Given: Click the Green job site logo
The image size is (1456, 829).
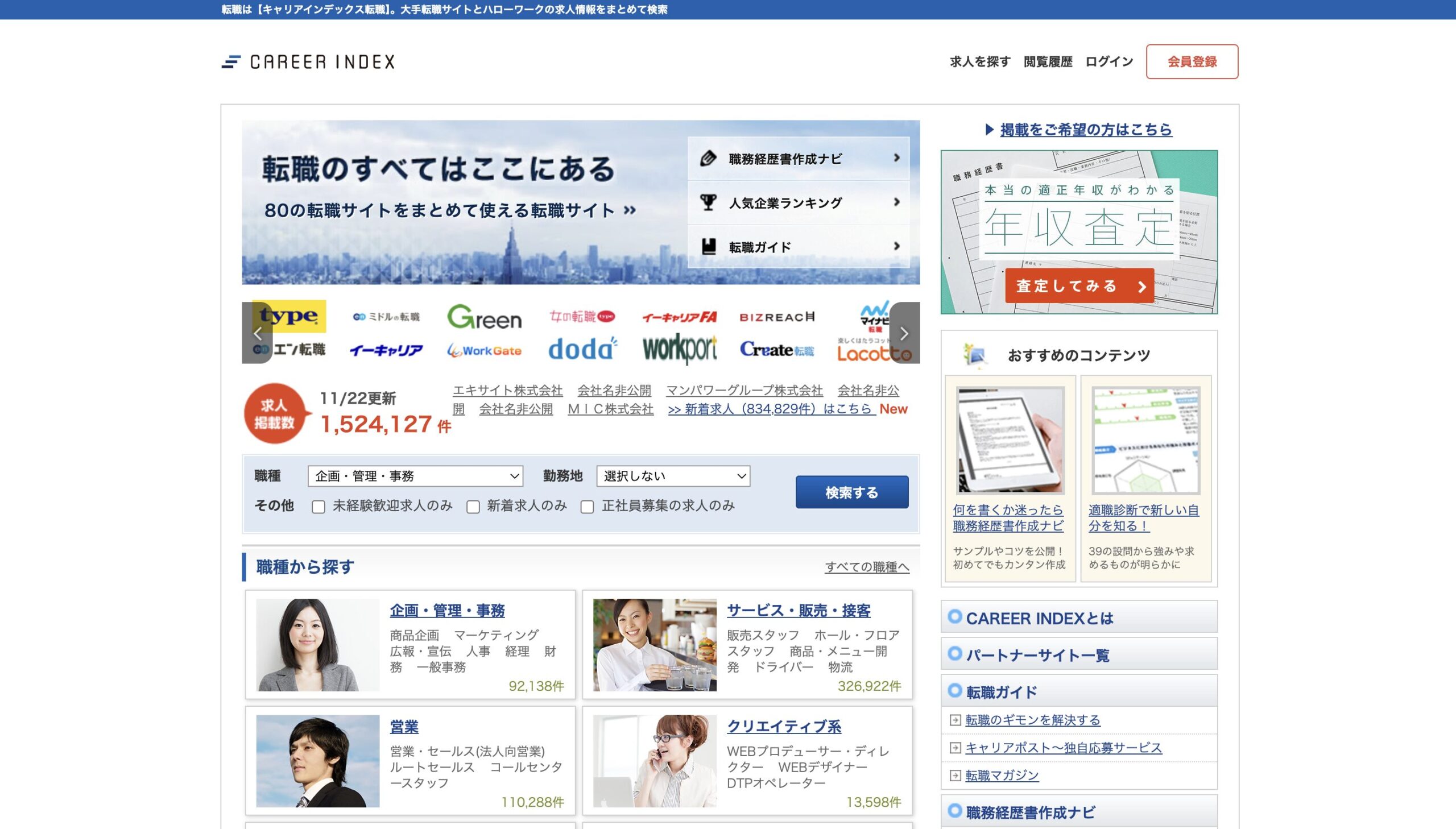Looking at the screenshot, I should [x=484, y=317].
